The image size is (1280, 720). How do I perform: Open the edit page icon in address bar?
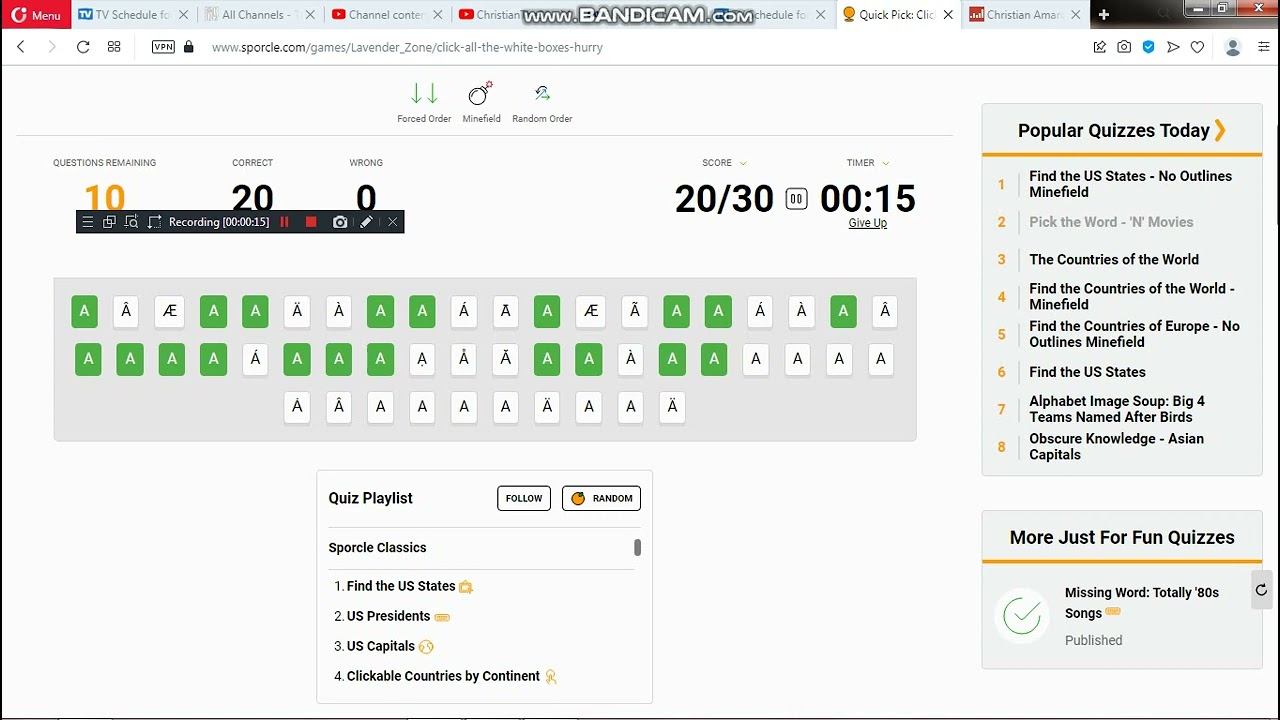(1100, 47)
